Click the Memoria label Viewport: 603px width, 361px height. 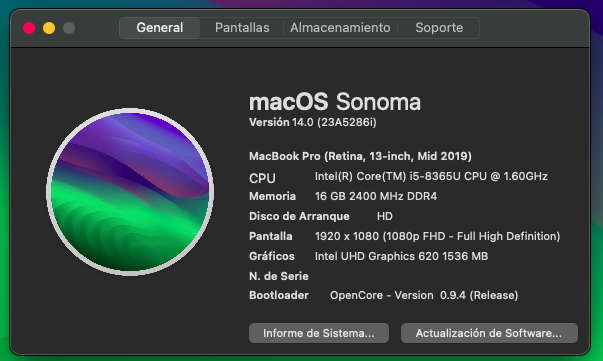(272, 196)
